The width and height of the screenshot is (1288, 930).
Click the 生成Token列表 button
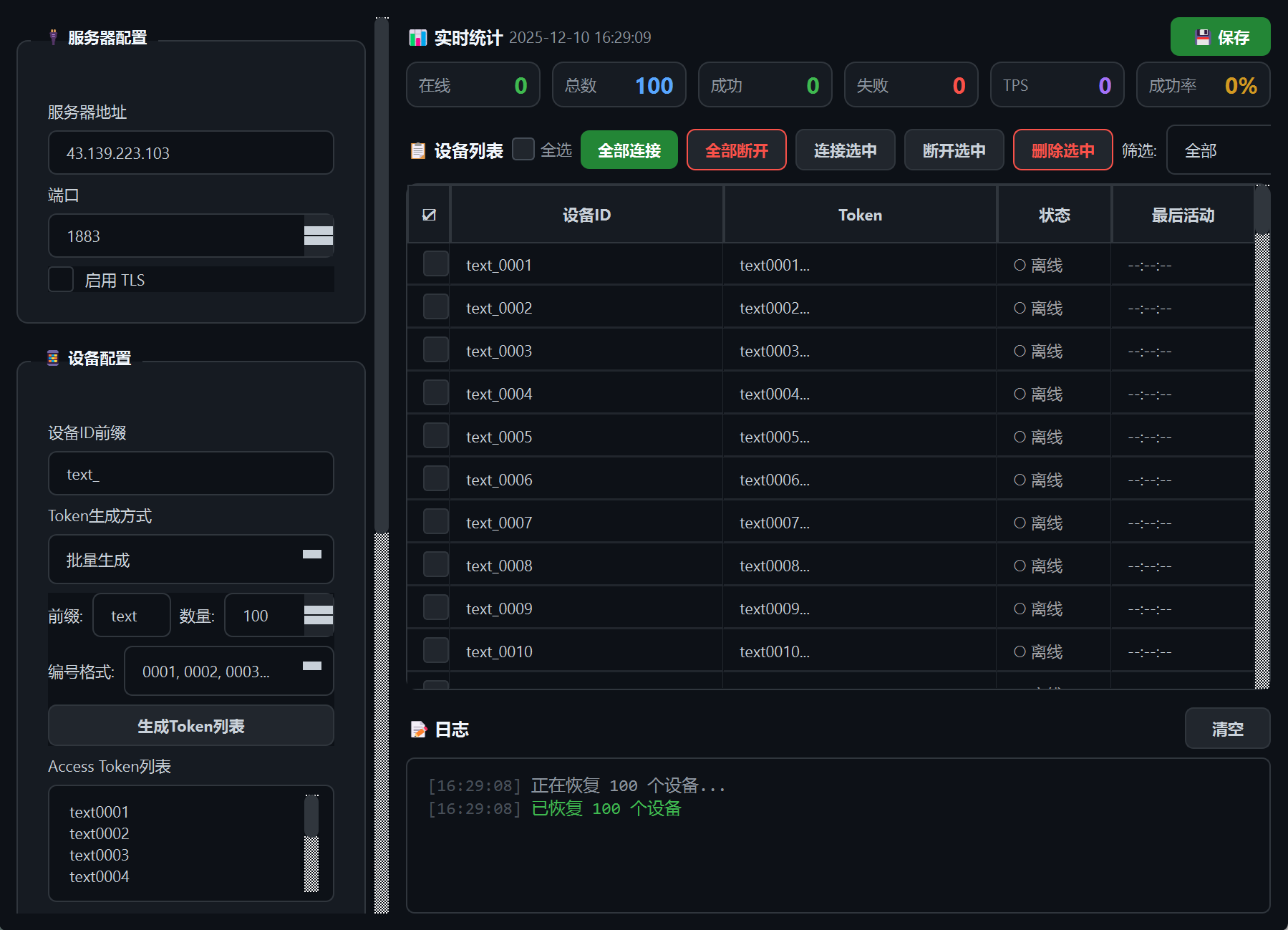(190, 725)
